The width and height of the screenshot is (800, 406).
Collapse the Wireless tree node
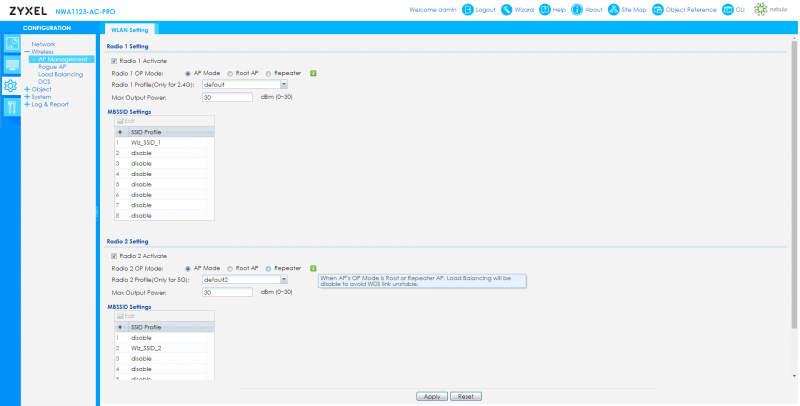[x=27, y=52]
